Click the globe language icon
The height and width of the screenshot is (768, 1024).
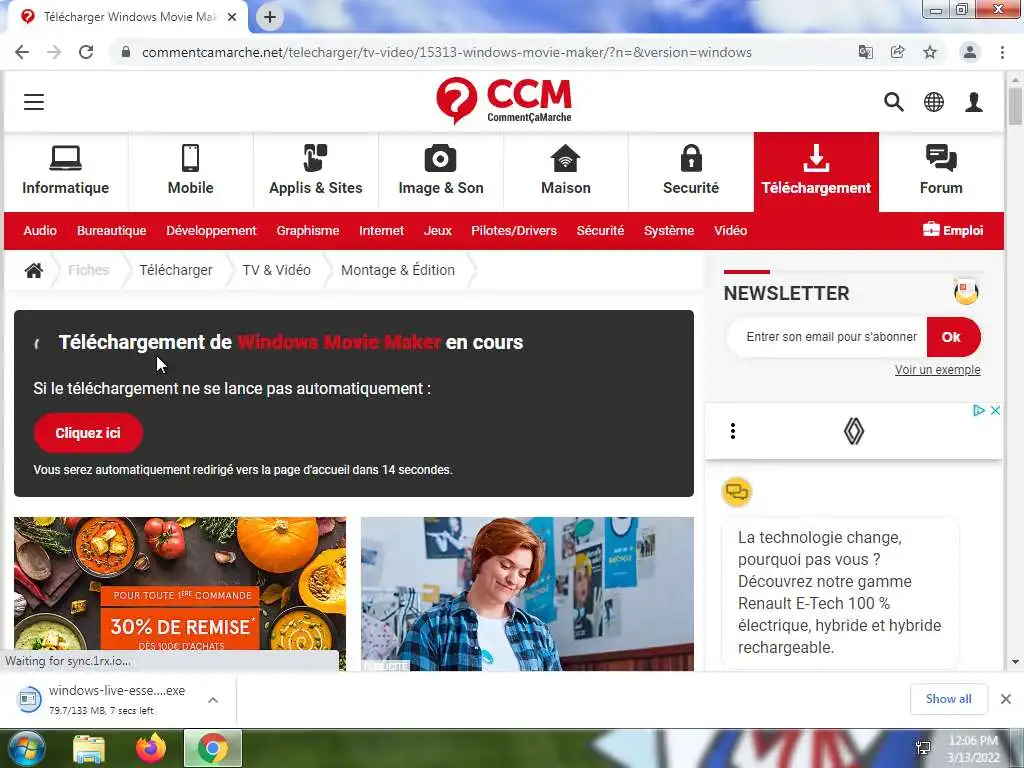(934, 102)
